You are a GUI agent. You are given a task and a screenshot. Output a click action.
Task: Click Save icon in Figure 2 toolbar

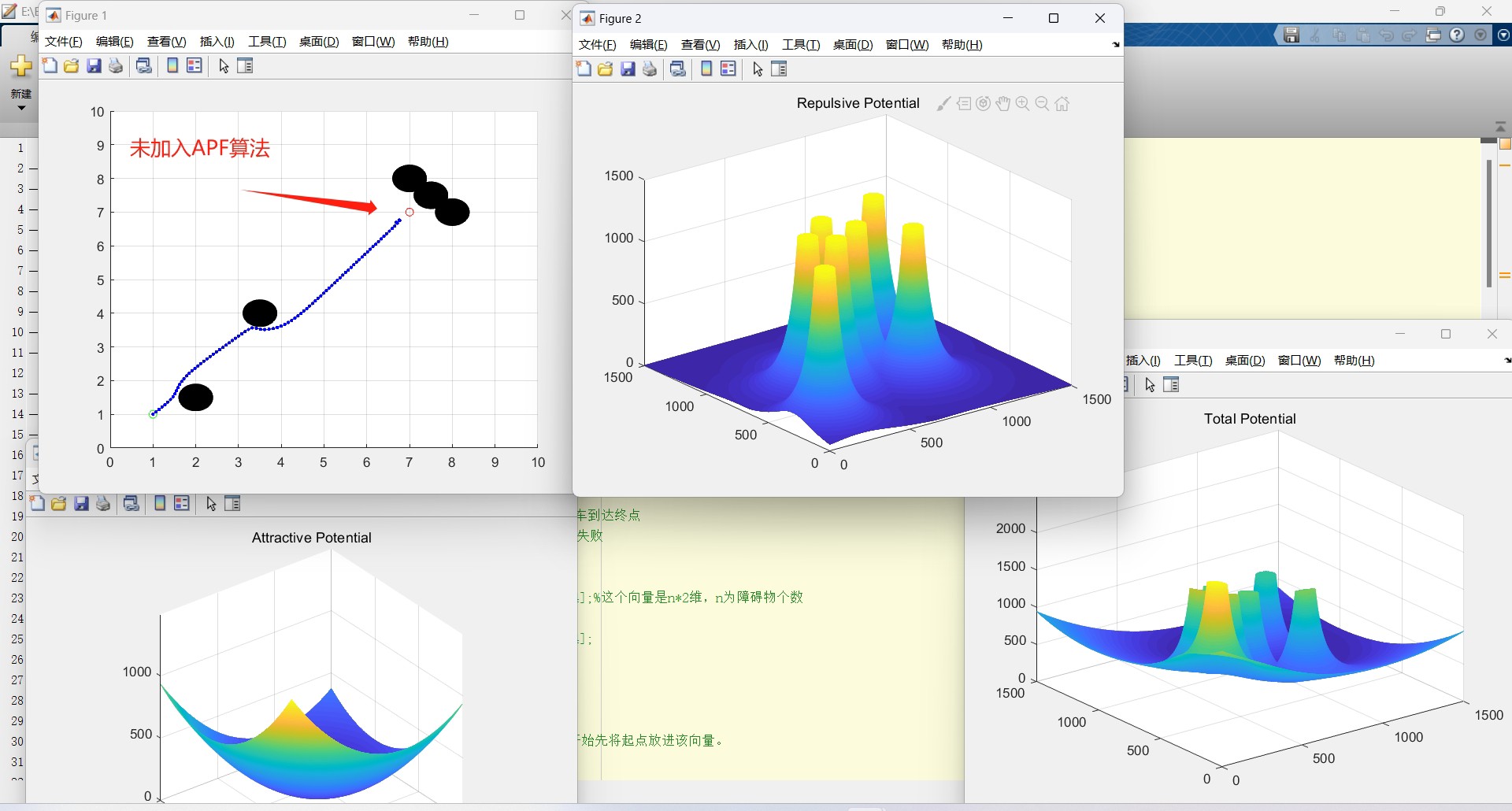628,69
